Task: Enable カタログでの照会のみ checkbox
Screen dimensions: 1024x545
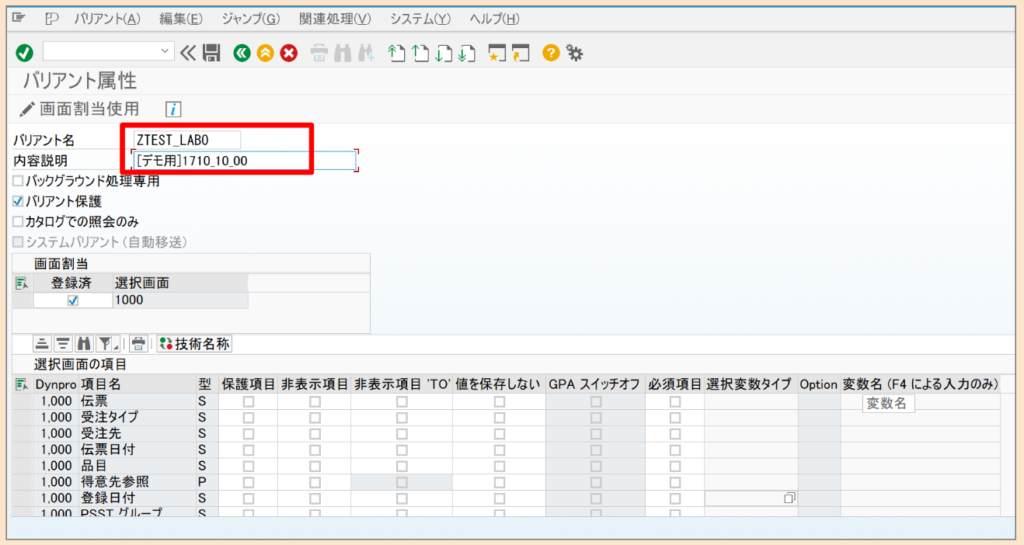Action: point(18,222)
